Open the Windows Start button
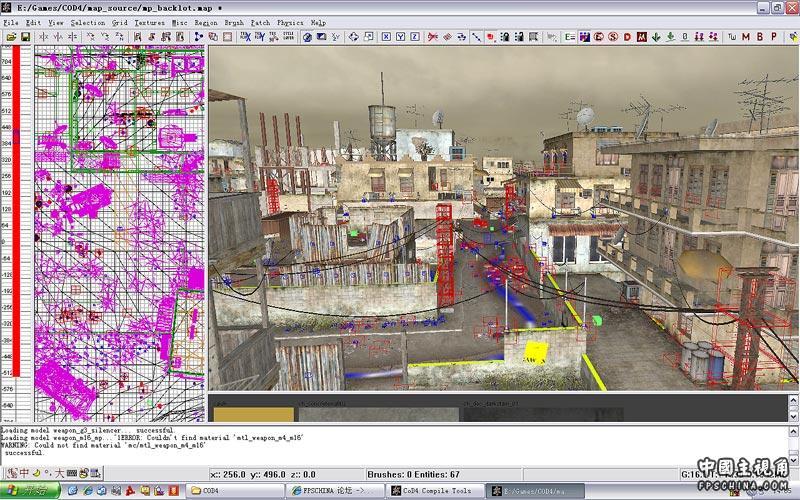Image resolution: width=800 pixels, height=500 pixels. (30, 490)
